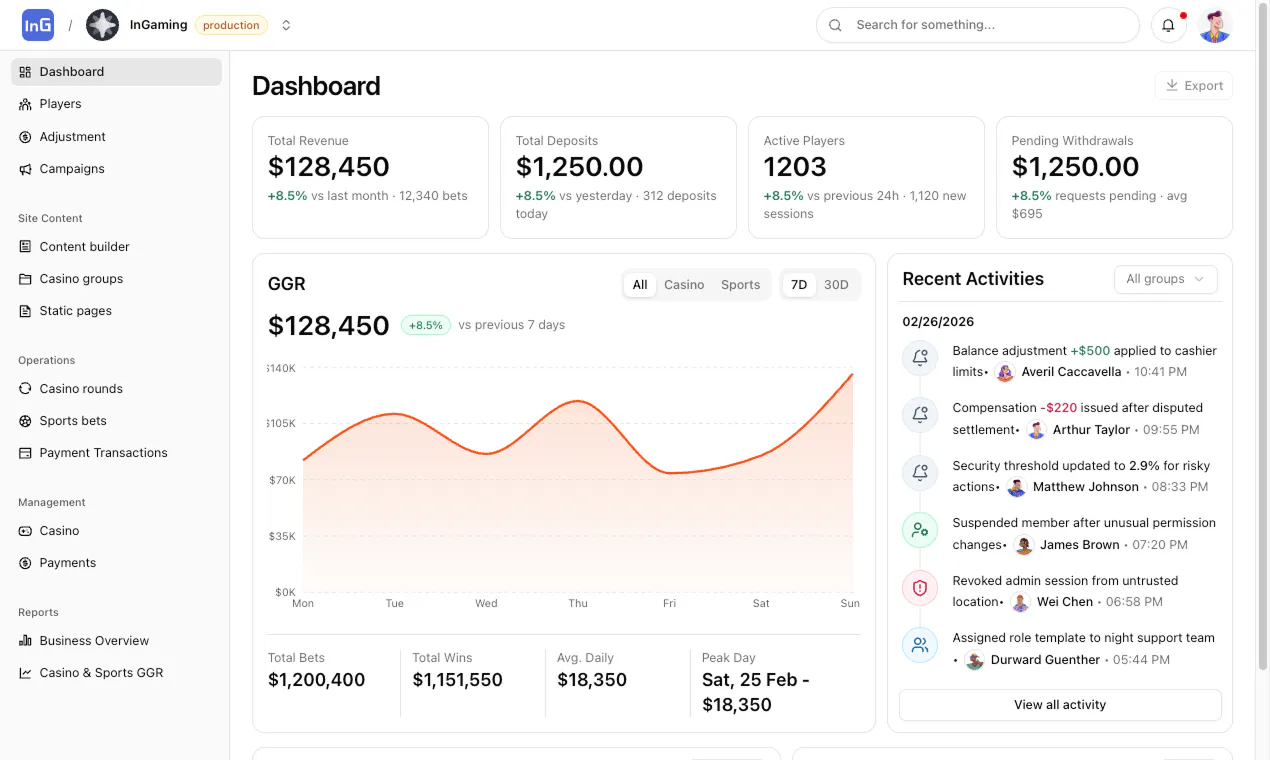Open notifications bell
The width and height of the screenshot is (1270, 760).
tap(1168, 25)
